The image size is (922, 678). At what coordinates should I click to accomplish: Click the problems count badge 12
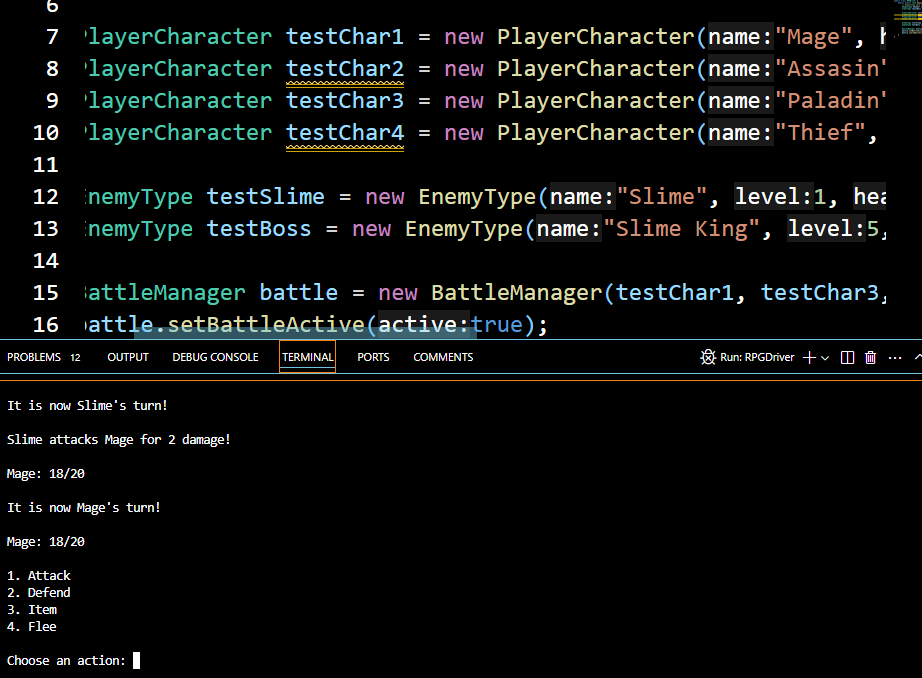[76, 357]
